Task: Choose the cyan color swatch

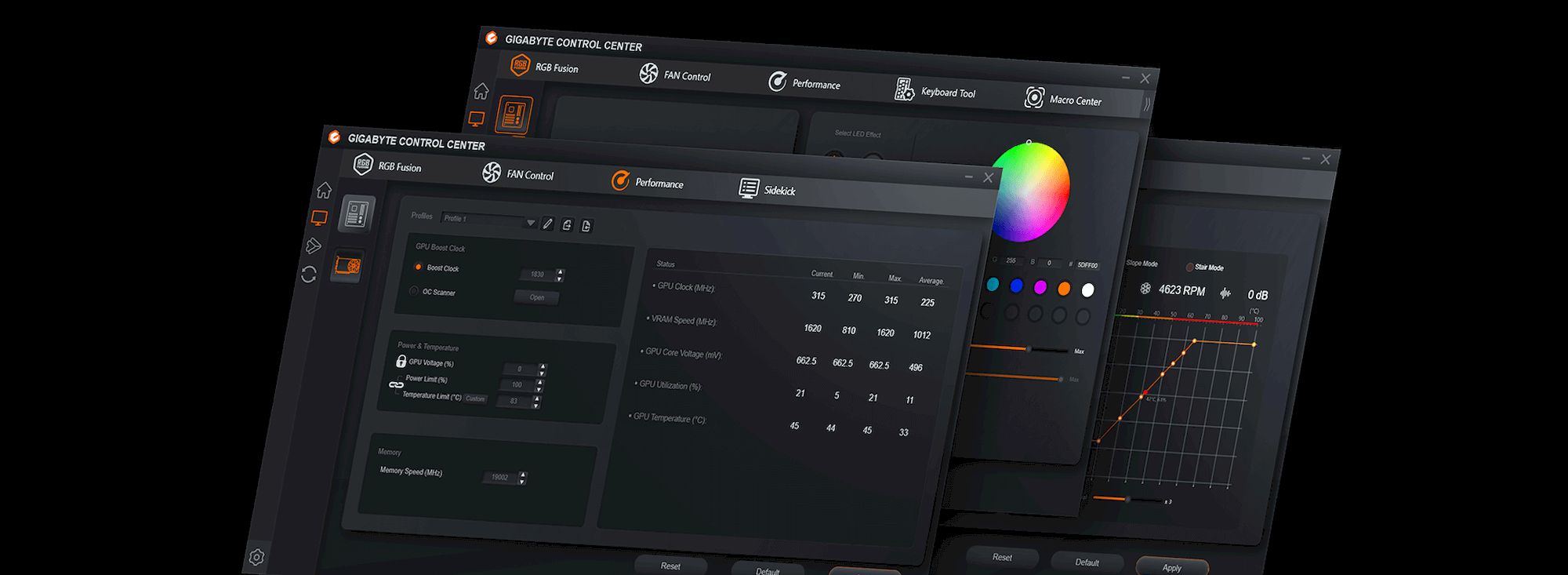Action: tap(993, 285)
